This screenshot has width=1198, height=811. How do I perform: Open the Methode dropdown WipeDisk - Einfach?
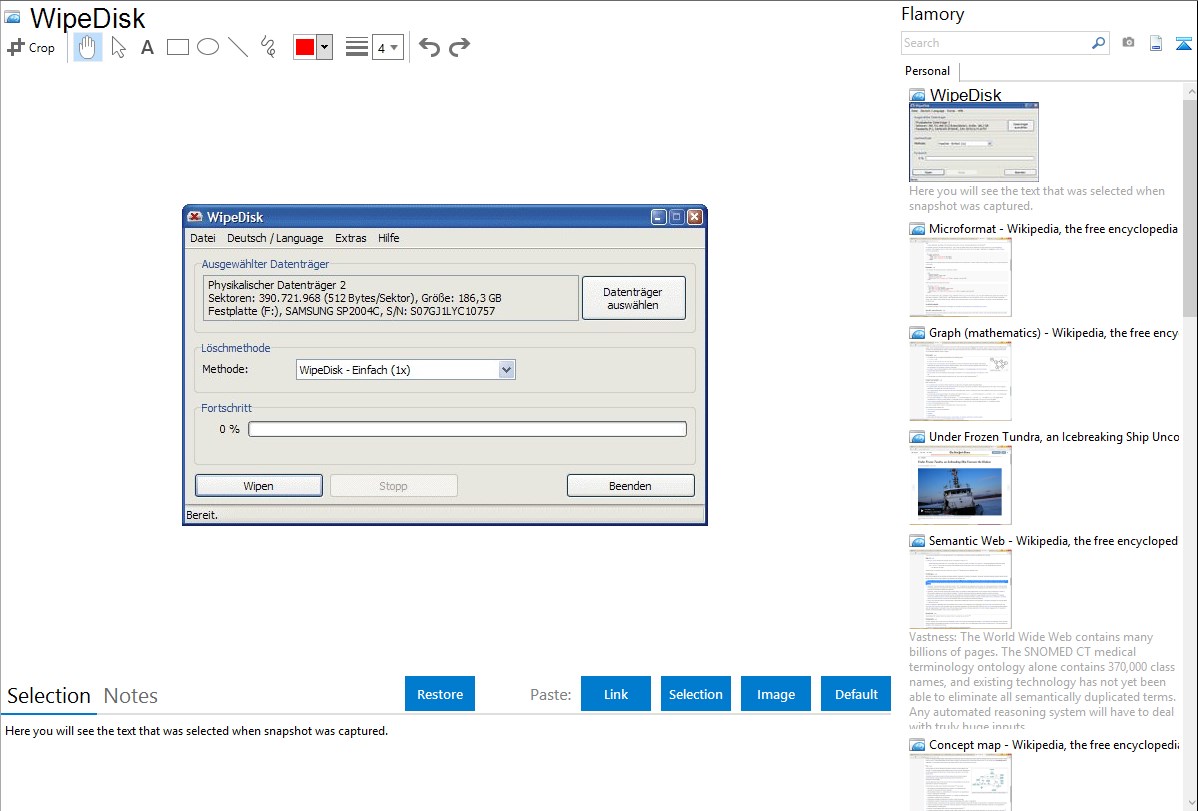click(405, 370)
